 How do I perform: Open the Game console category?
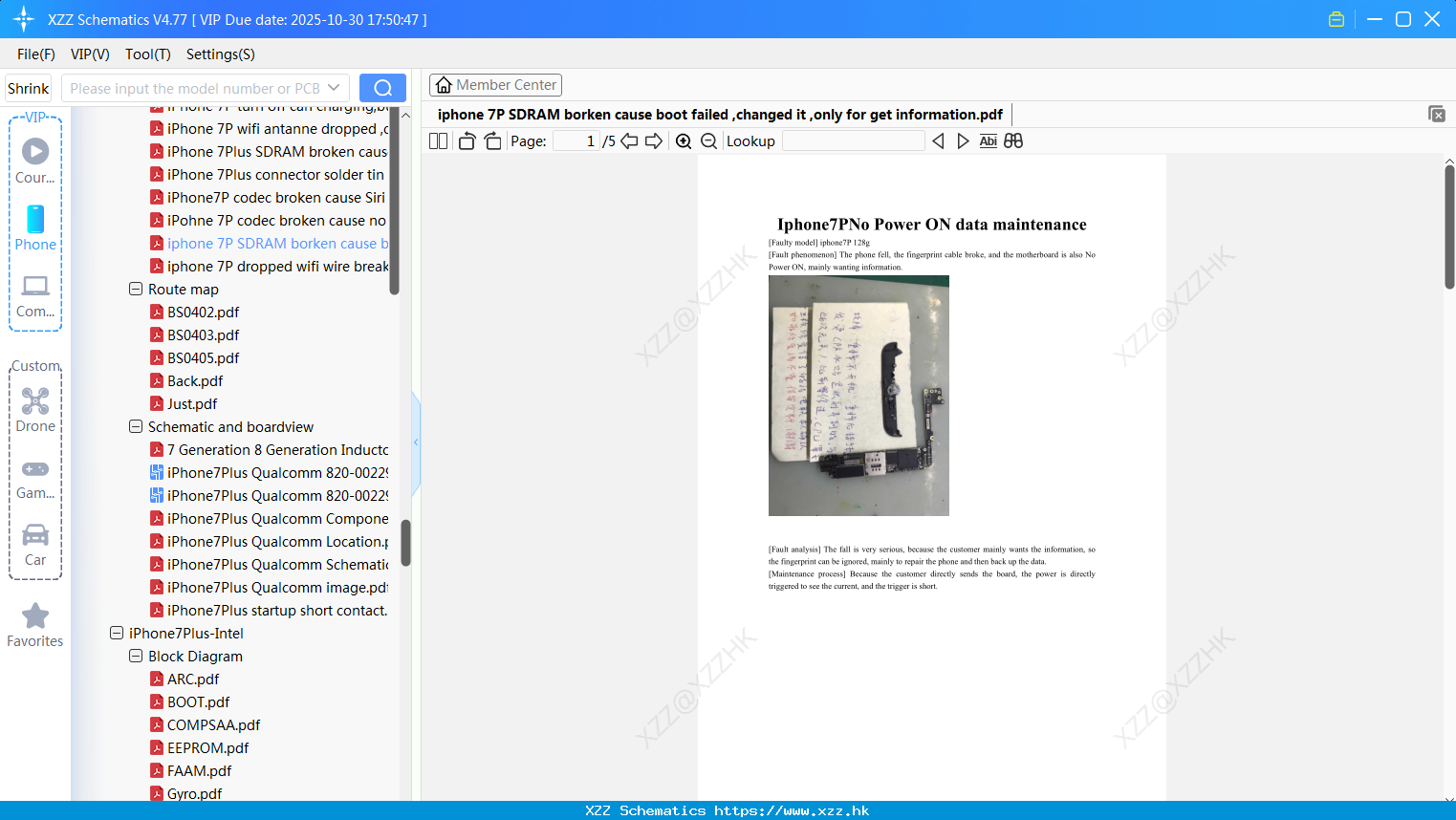(35, 479)
